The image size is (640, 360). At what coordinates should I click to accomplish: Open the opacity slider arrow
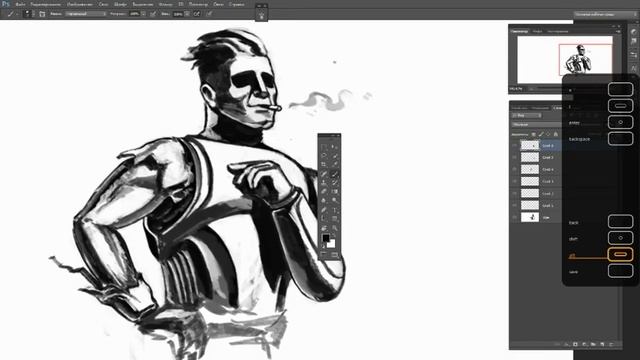pos(143,13)
